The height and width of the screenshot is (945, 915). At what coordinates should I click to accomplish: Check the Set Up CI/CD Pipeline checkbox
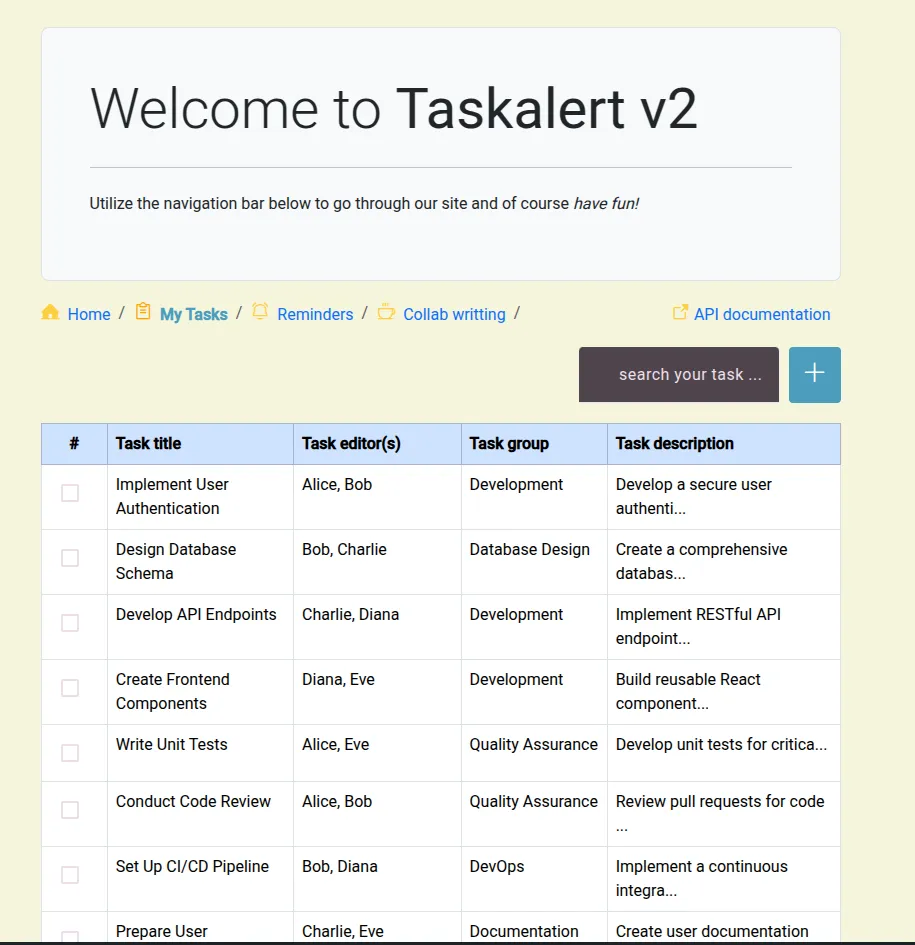pos(70,875)
